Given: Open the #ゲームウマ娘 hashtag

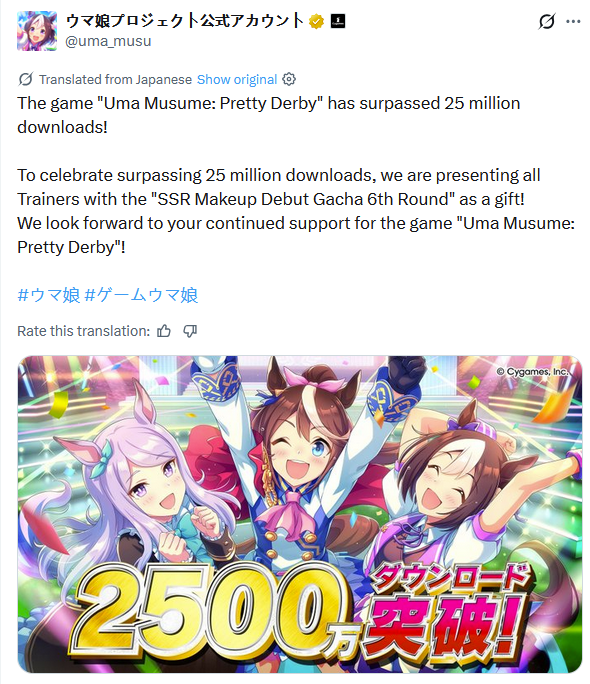Looking at the screenshot, I should tap(141, 295).
